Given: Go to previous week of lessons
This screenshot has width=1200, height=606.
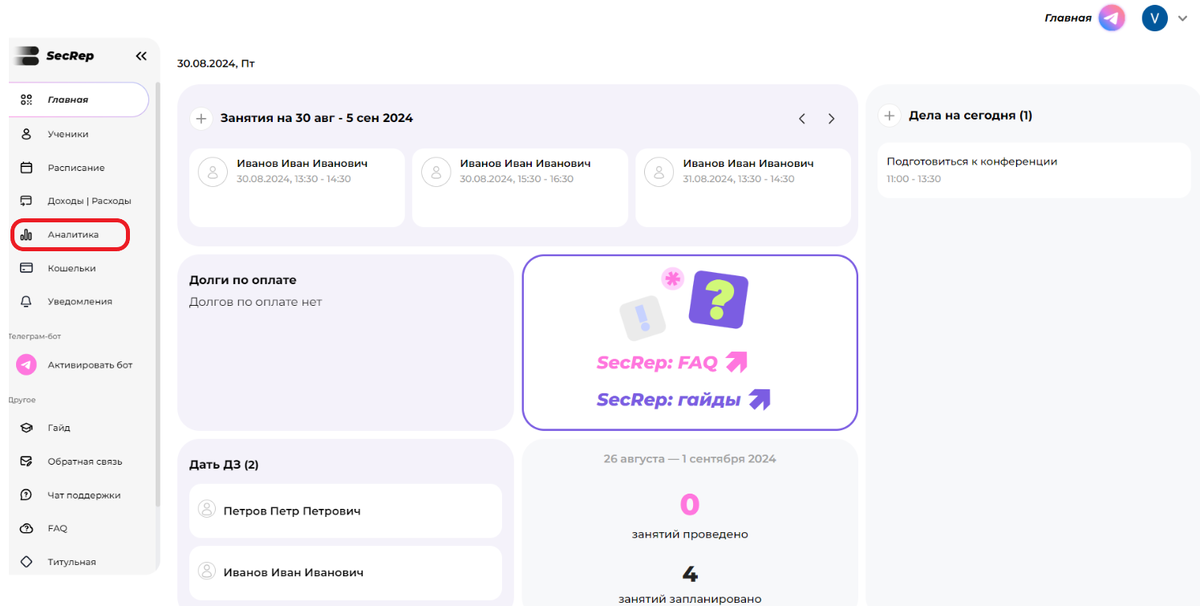Looking at the screenshot, I should pos(802,119).
